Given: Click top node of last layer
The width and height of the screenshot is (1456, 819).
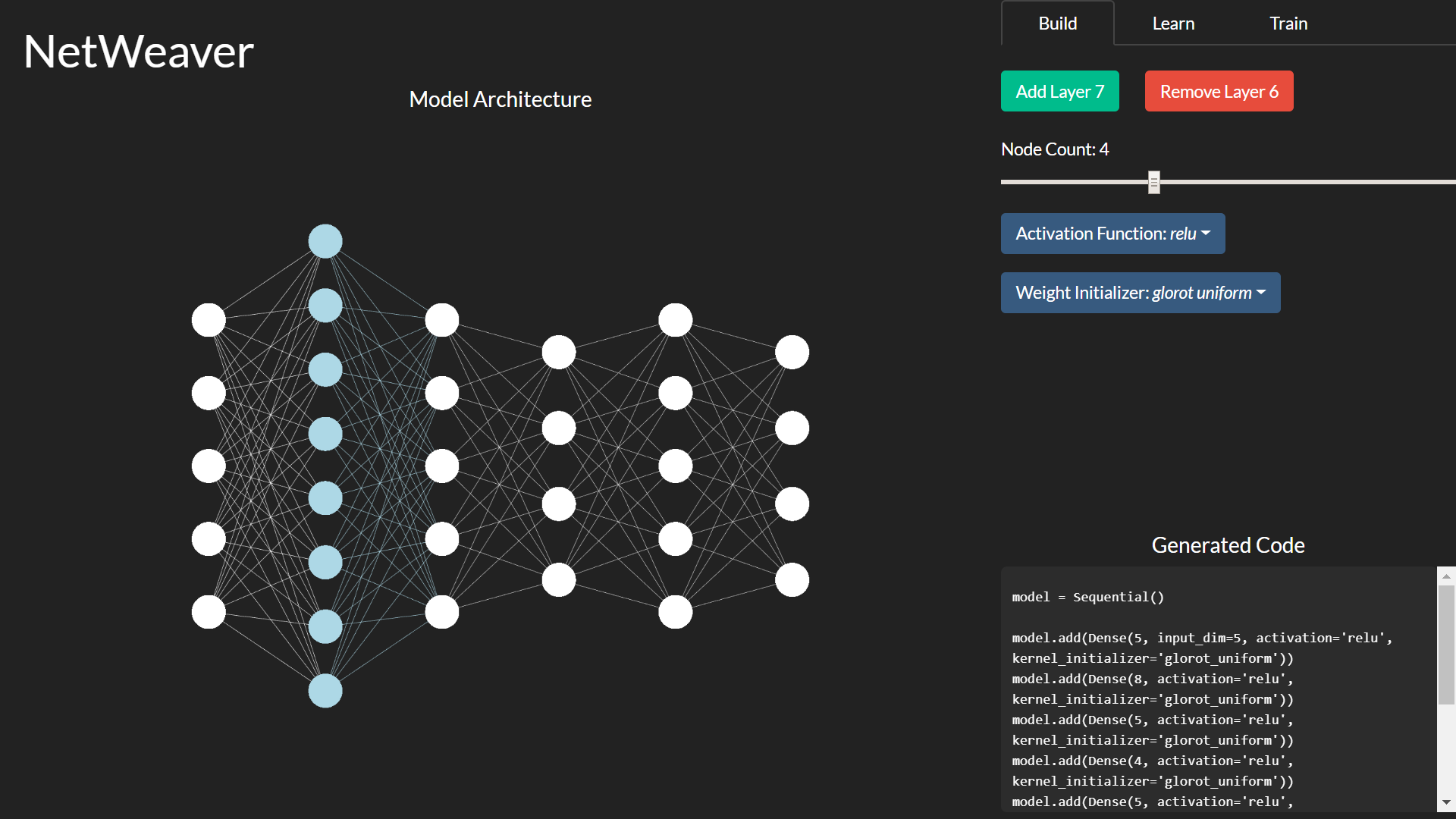Looking at the screenshot, I should [792, 353].
